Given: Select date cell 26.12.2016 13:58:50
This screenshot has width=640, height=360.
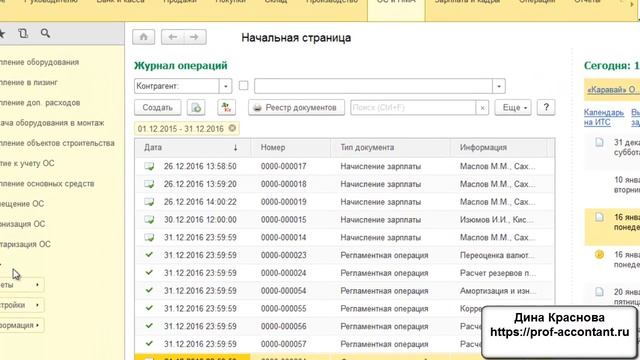Looking at the screenshot, I should click(200, 166).
